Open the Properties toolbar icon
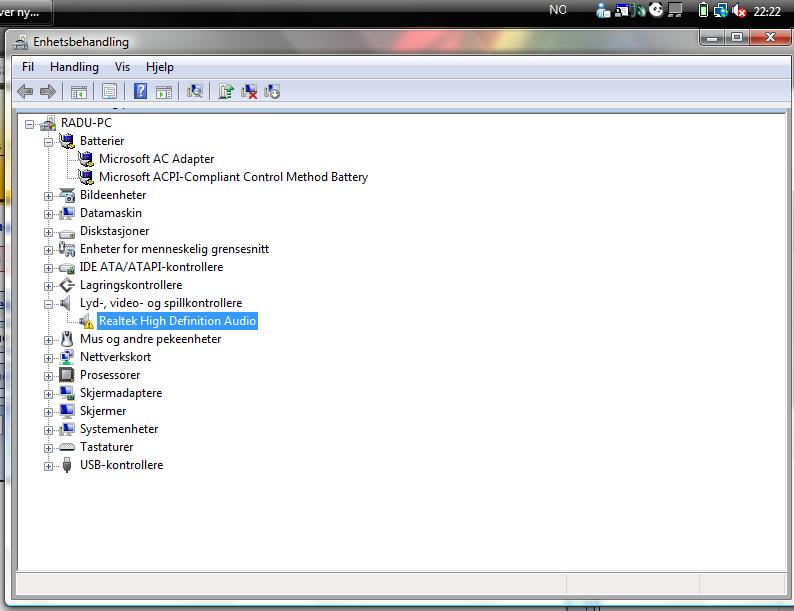The height and width of the screenshot is (611, 794). (x=109, y=92)
